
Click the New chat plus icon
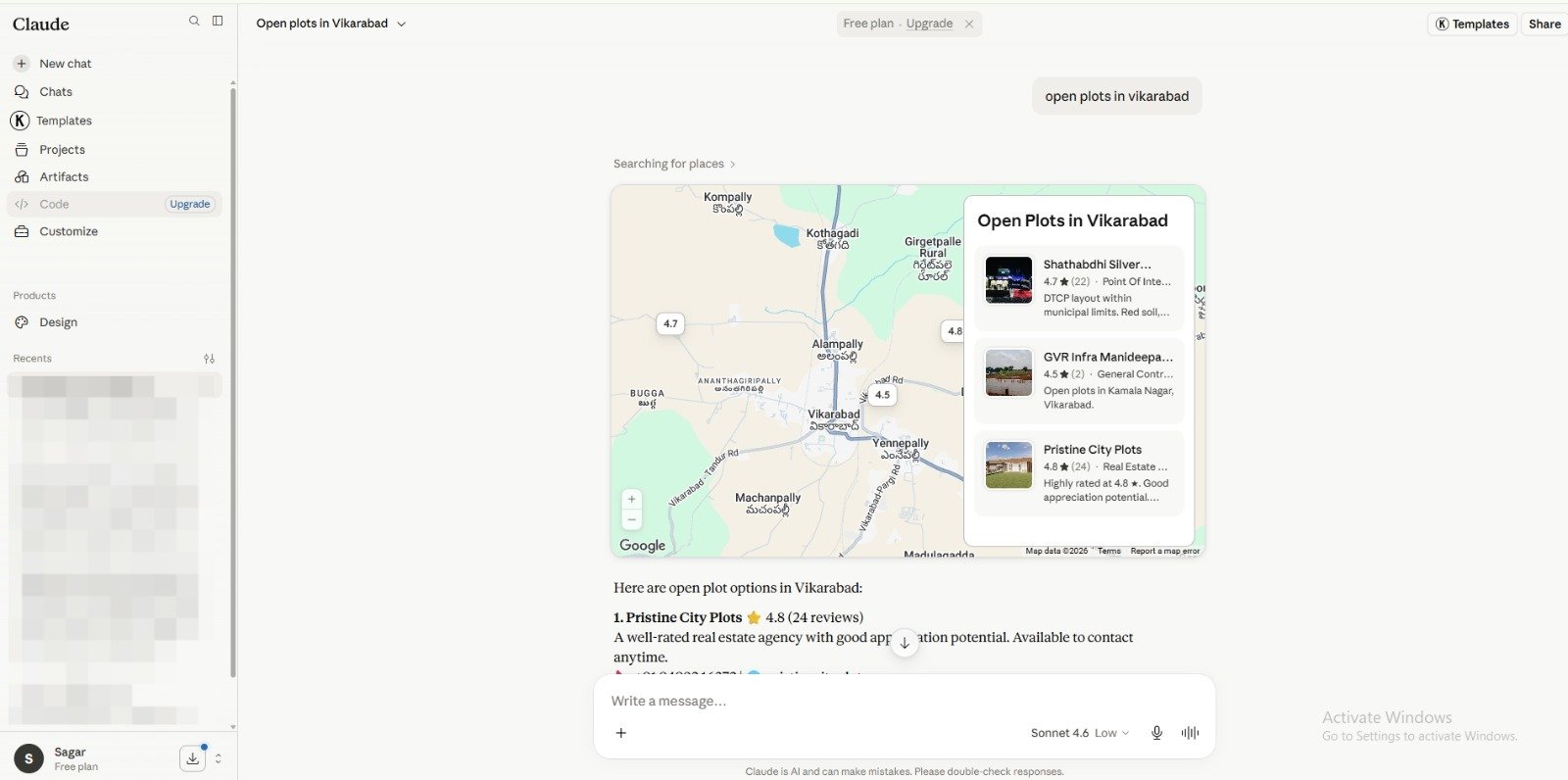click(x=22, y=64)
